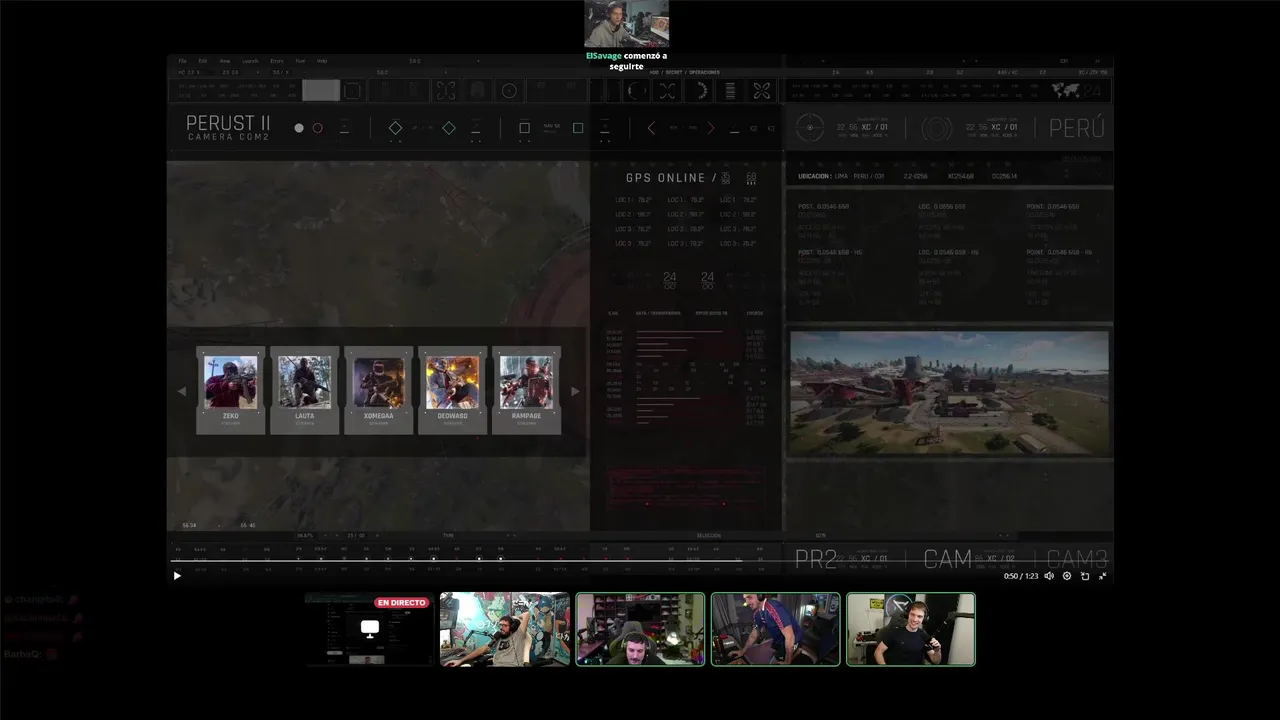Click the circle target toolbar icon
1280x720 pixels.
click(x=509, y=91)
